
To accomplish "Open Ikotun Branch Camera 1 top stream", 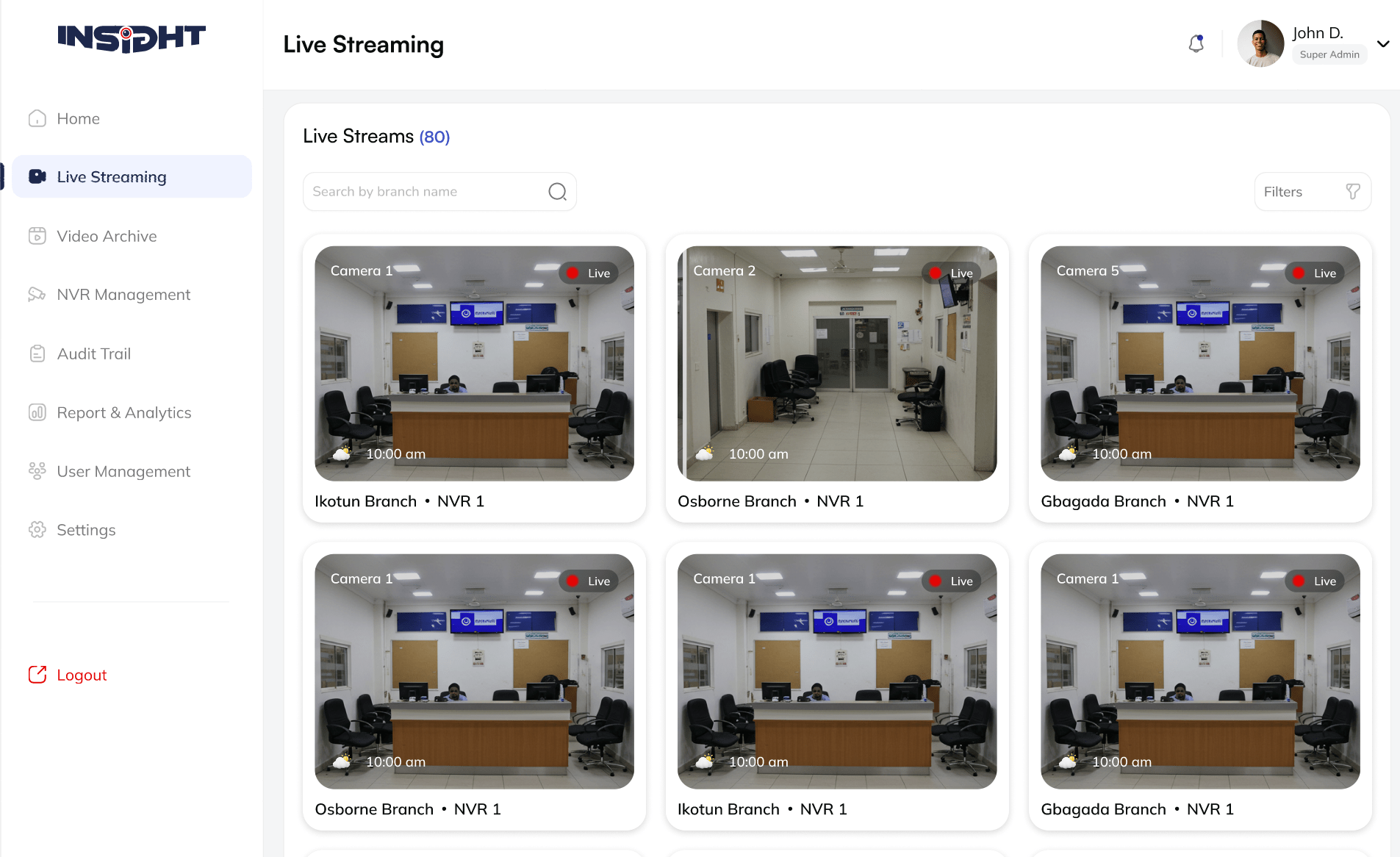I will tap(474, 364).
